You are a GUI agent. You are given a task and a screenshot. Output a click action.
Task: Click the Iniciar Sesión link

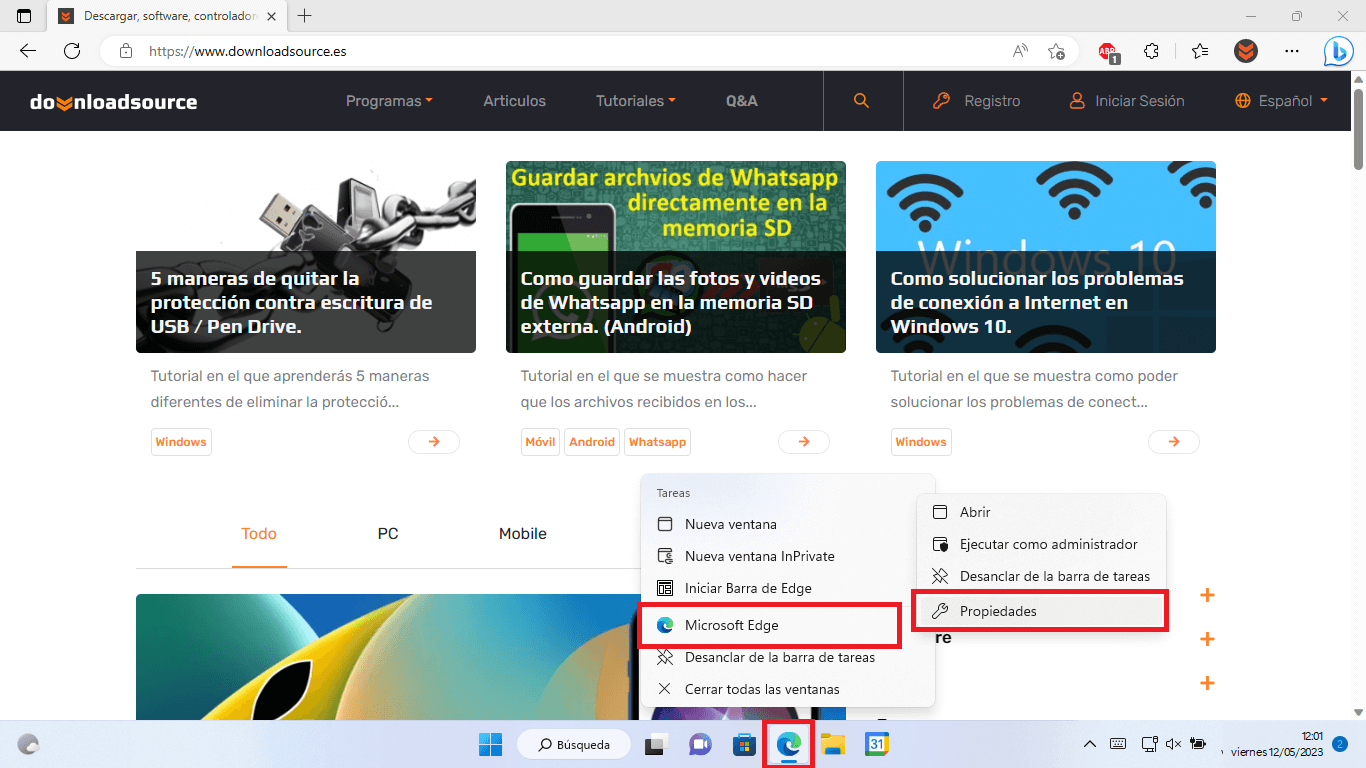1126,101
